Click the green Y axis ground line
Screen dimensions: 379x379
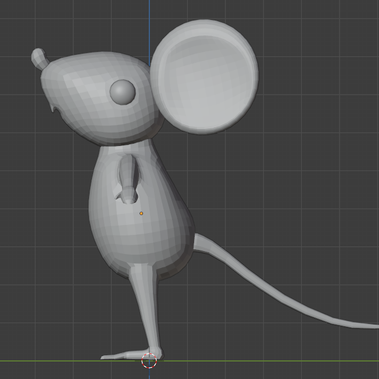[267, 361]
